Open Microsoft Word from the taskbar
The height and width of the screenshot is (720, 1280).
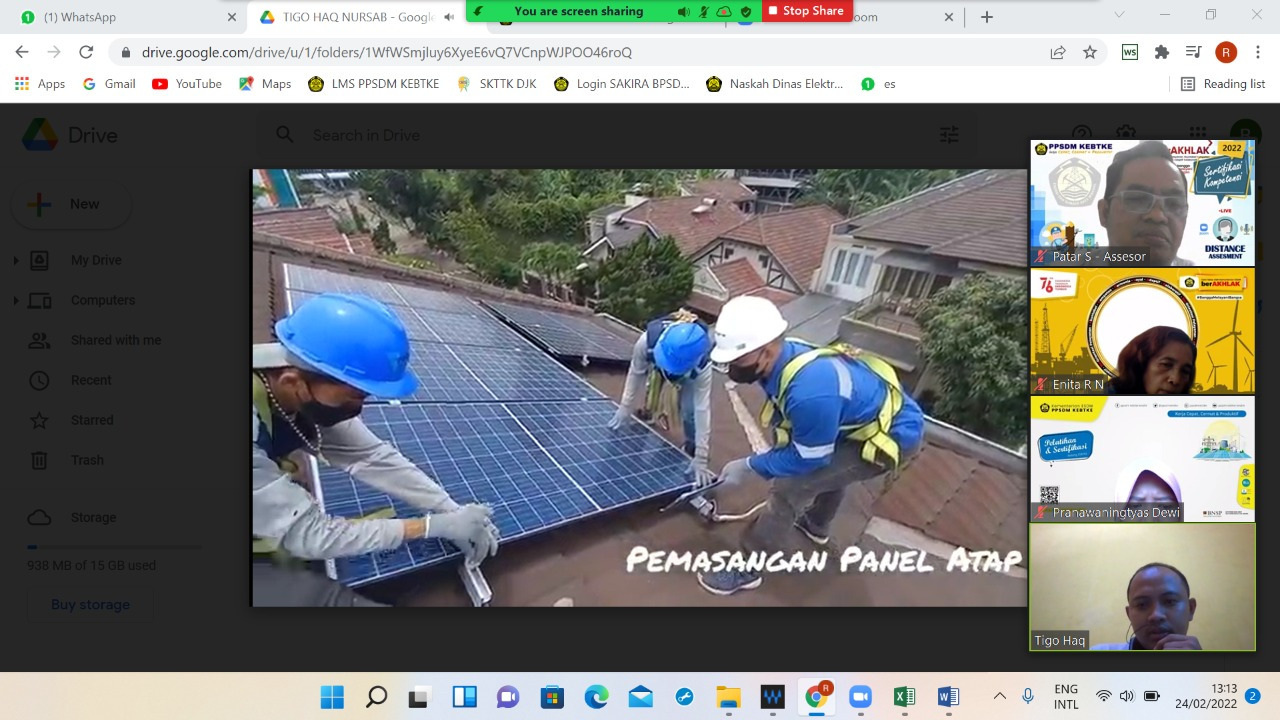click(x=946, y=696)
